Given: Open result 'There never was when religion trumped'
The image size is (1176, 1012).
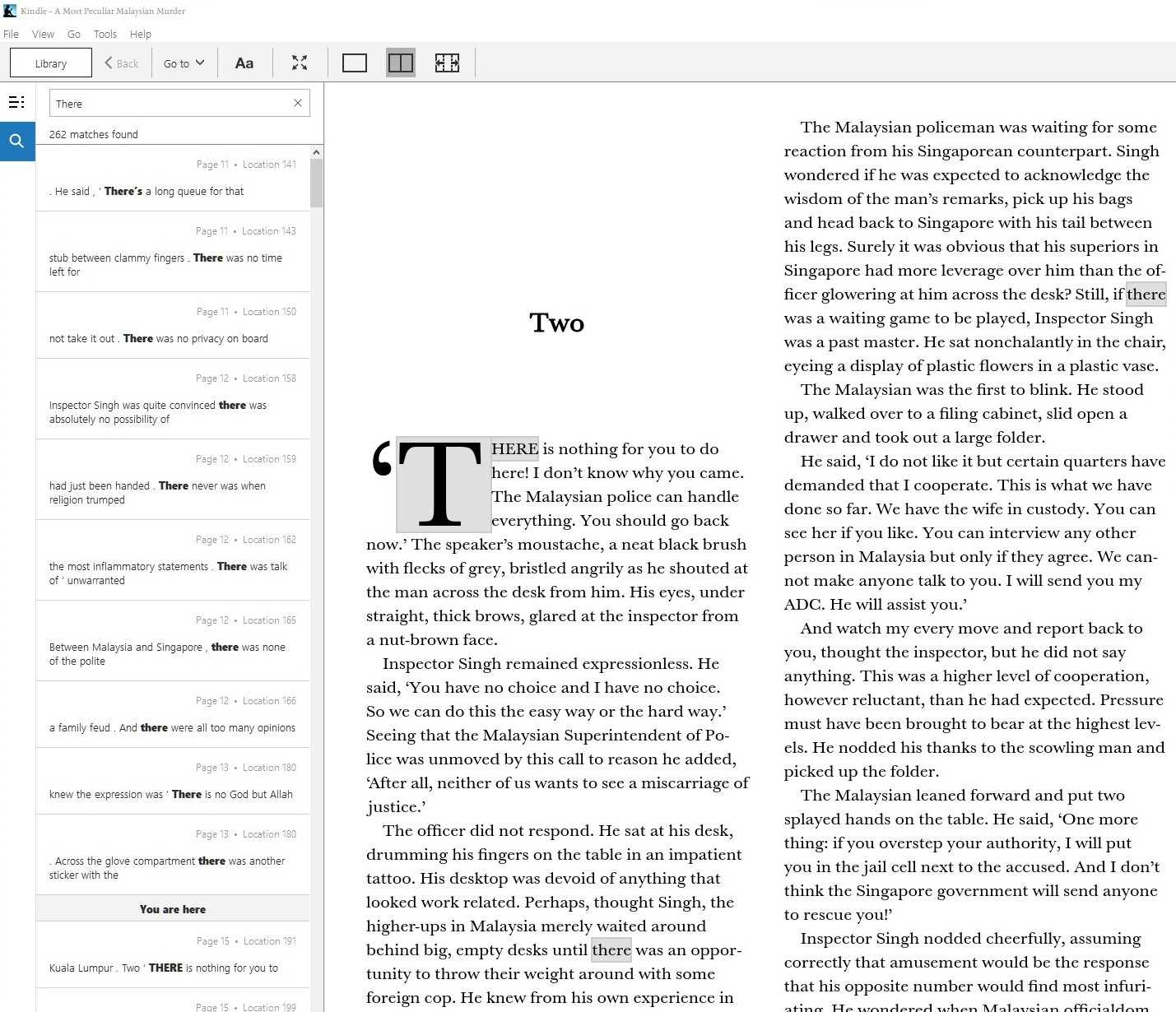Looking at the screenshot, I should 173,479.
